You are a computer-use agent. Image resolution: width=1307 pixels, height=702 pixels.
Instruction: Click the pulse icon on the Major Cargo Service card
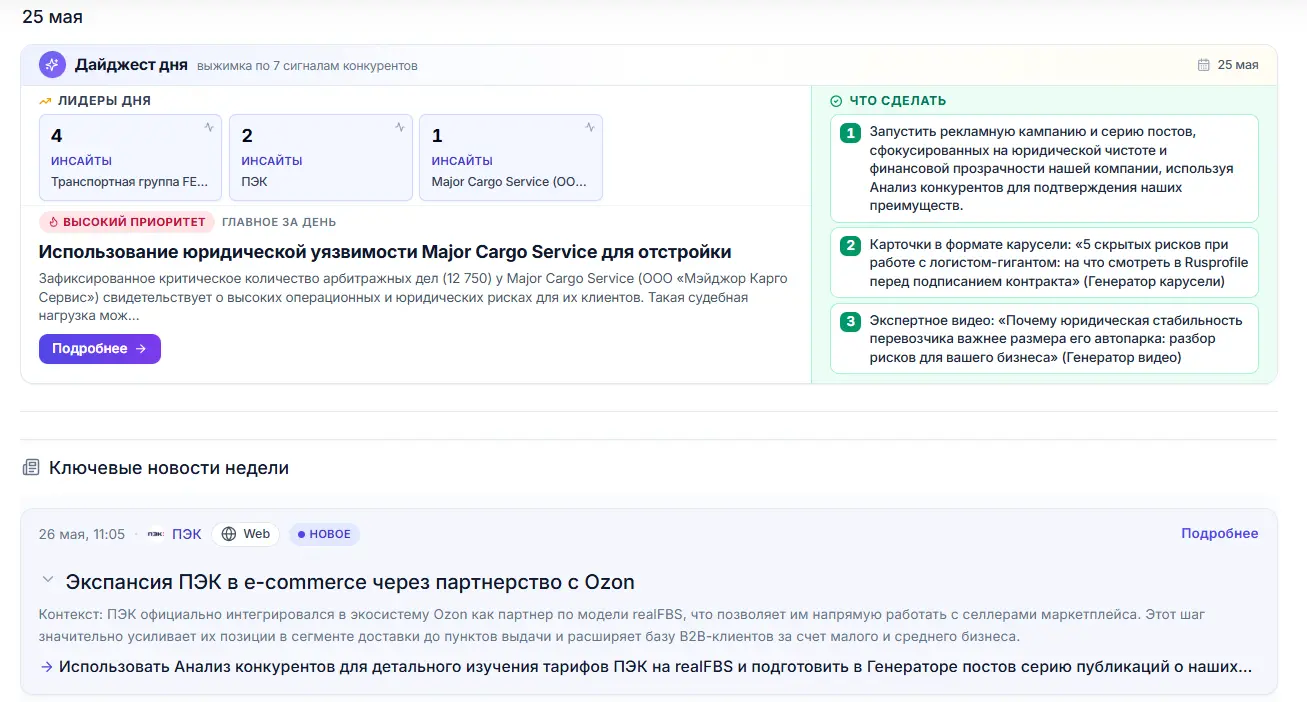coord(590,127)
